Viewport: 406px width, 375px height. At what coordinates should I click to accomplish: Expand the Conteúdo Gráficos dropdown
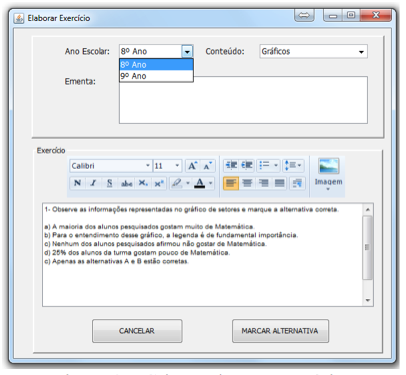point(313,51)
